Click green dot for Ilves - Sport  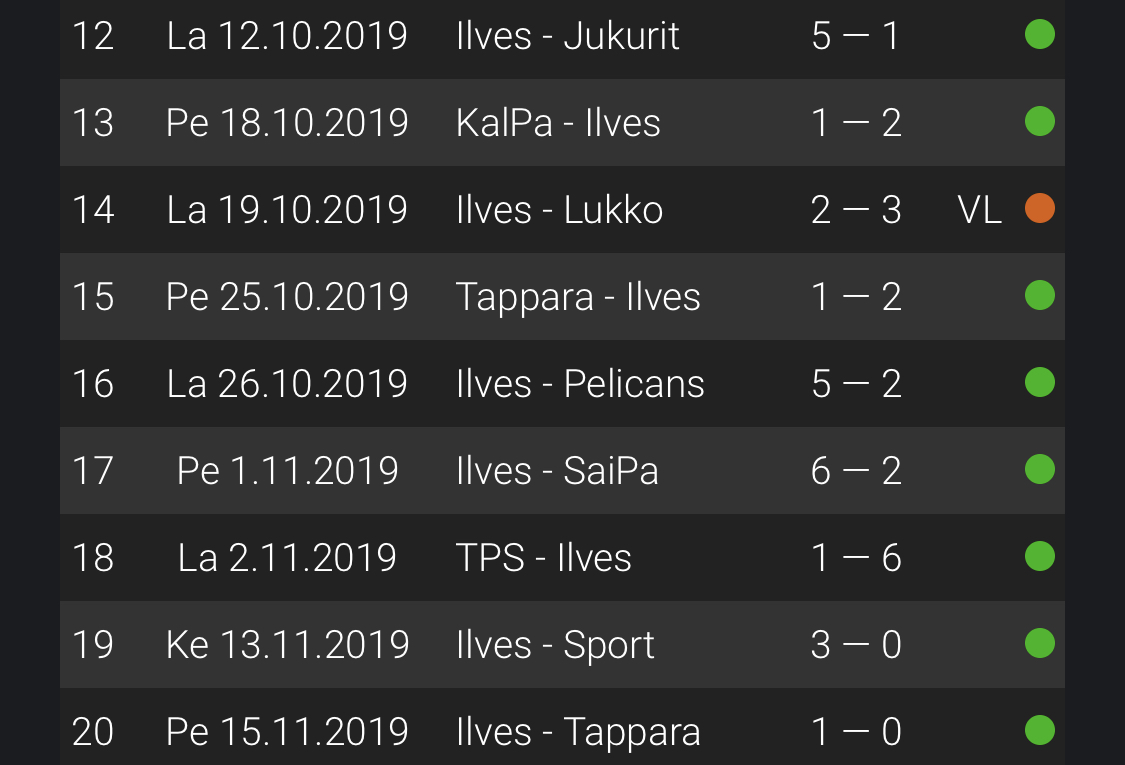point(1040,643)
